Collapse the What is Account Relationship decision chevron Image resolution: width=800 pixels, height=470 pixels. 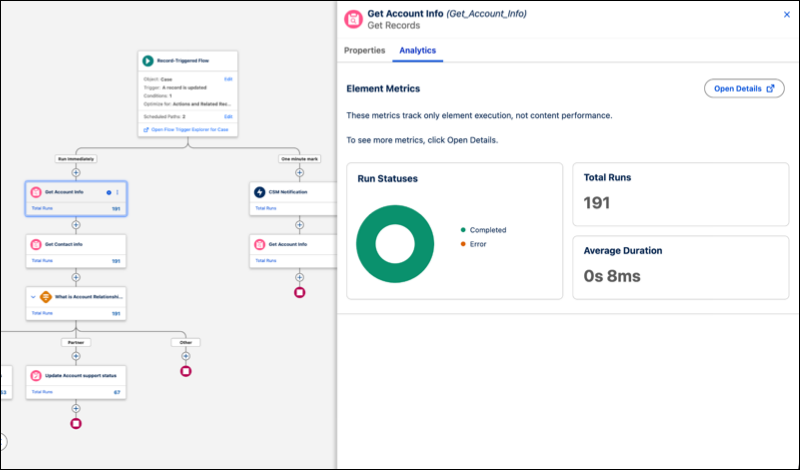[33, 296]
